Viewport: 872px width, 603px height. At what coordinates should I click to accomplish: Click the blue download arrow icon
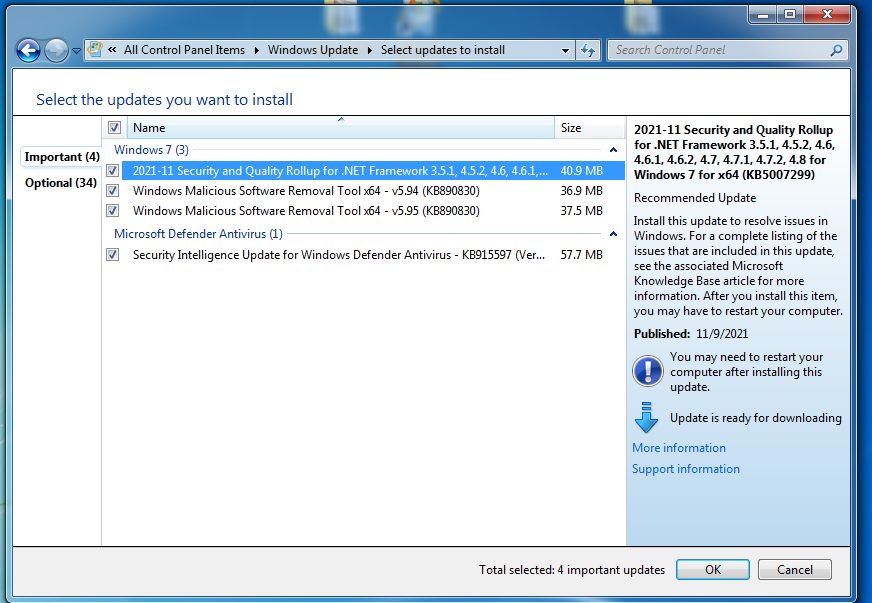click(x=646, y=418)
